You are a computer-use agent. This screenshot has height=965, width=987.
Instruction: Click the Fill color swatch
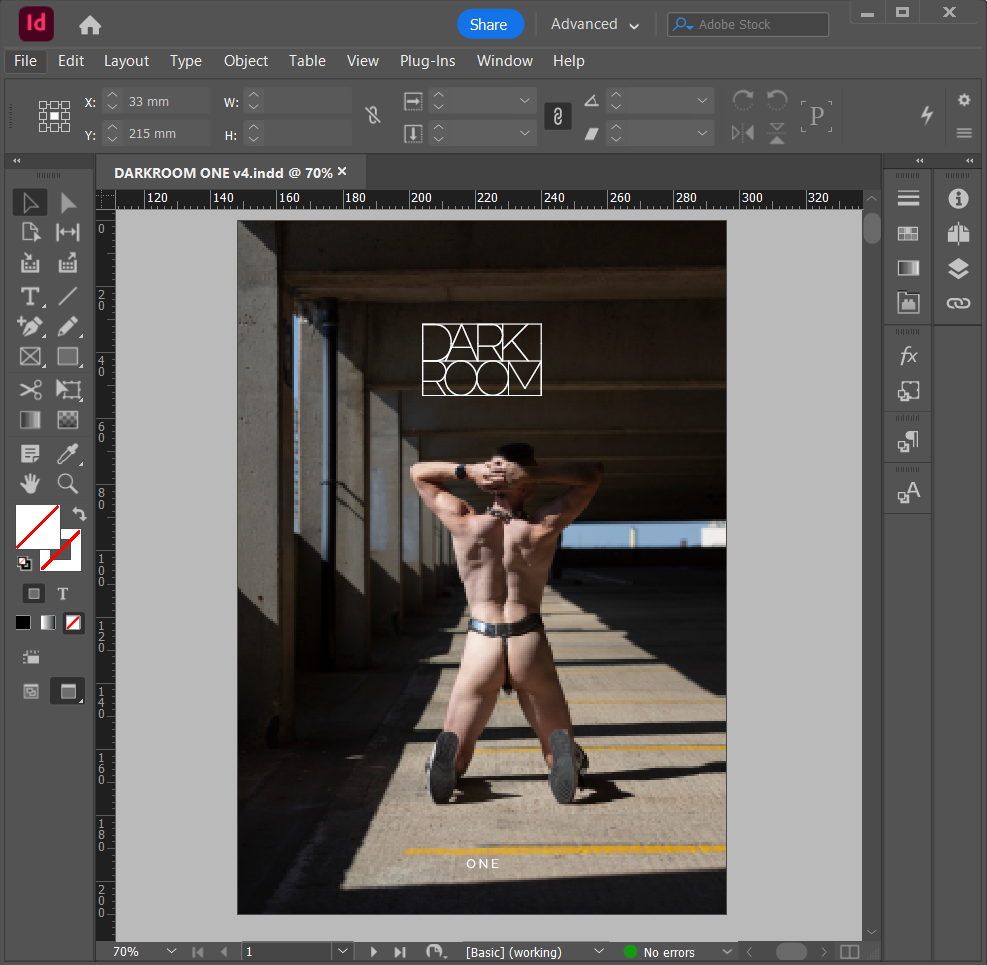coord(37,526)
